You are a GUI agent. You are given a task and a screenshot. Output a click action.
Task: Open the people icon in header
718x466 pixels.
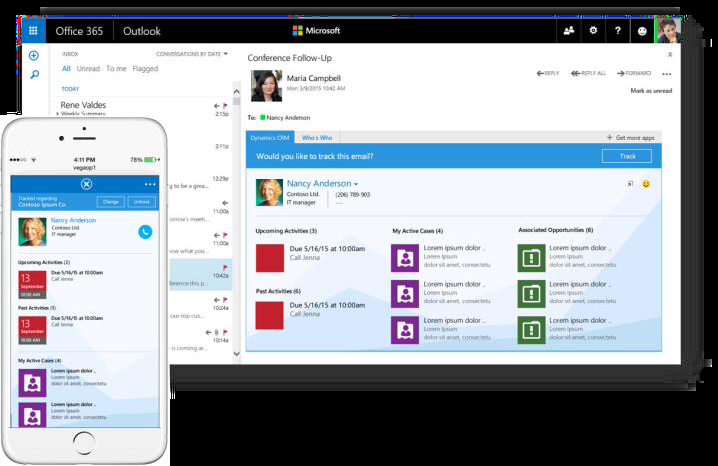(569, 31)
